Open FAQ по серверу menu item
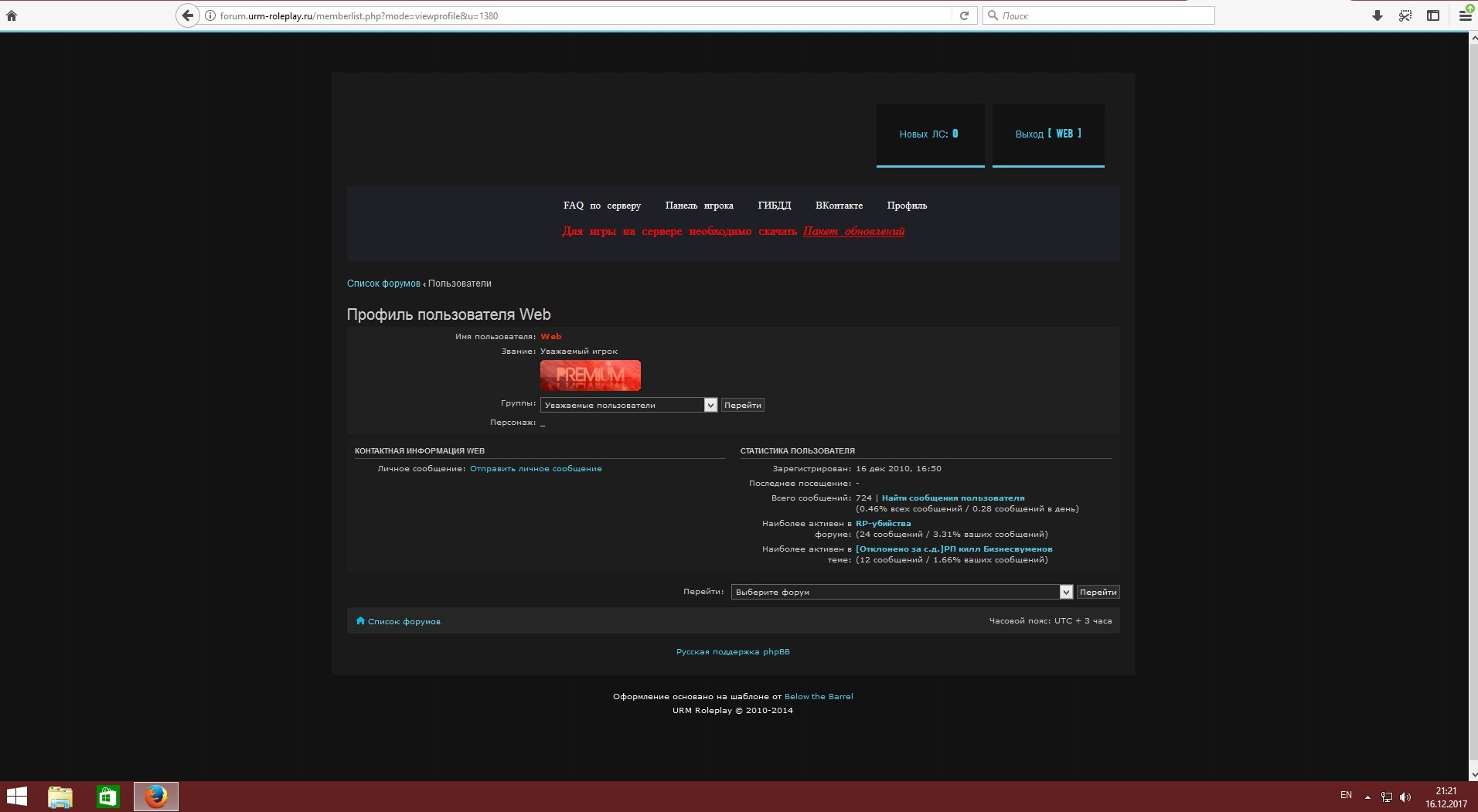The width and height of the screenshot is (1478, 812). 602,206
